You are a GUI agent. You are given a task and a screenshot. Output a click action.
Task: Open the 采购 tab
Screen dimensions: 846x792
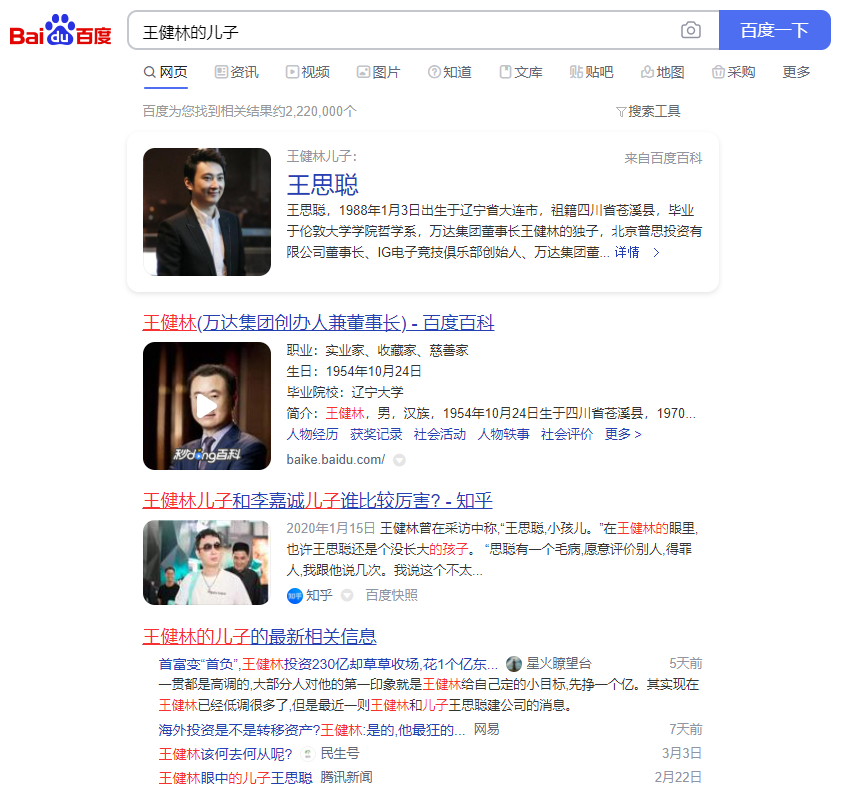pyautogui.click(x=734, y=72)
